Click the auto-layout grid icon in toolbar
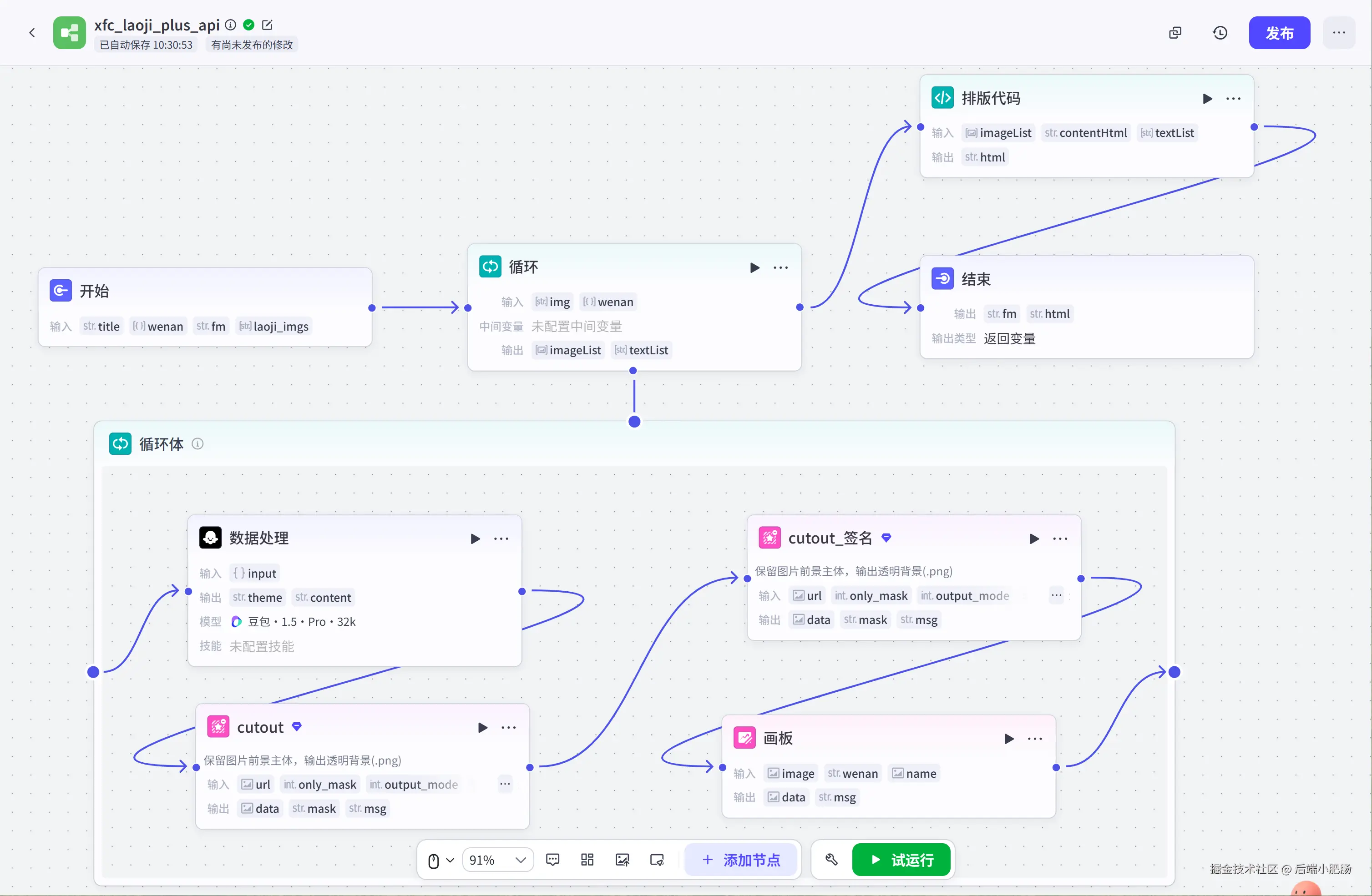The image size is (1372, 896). click(x=587, y=860)
